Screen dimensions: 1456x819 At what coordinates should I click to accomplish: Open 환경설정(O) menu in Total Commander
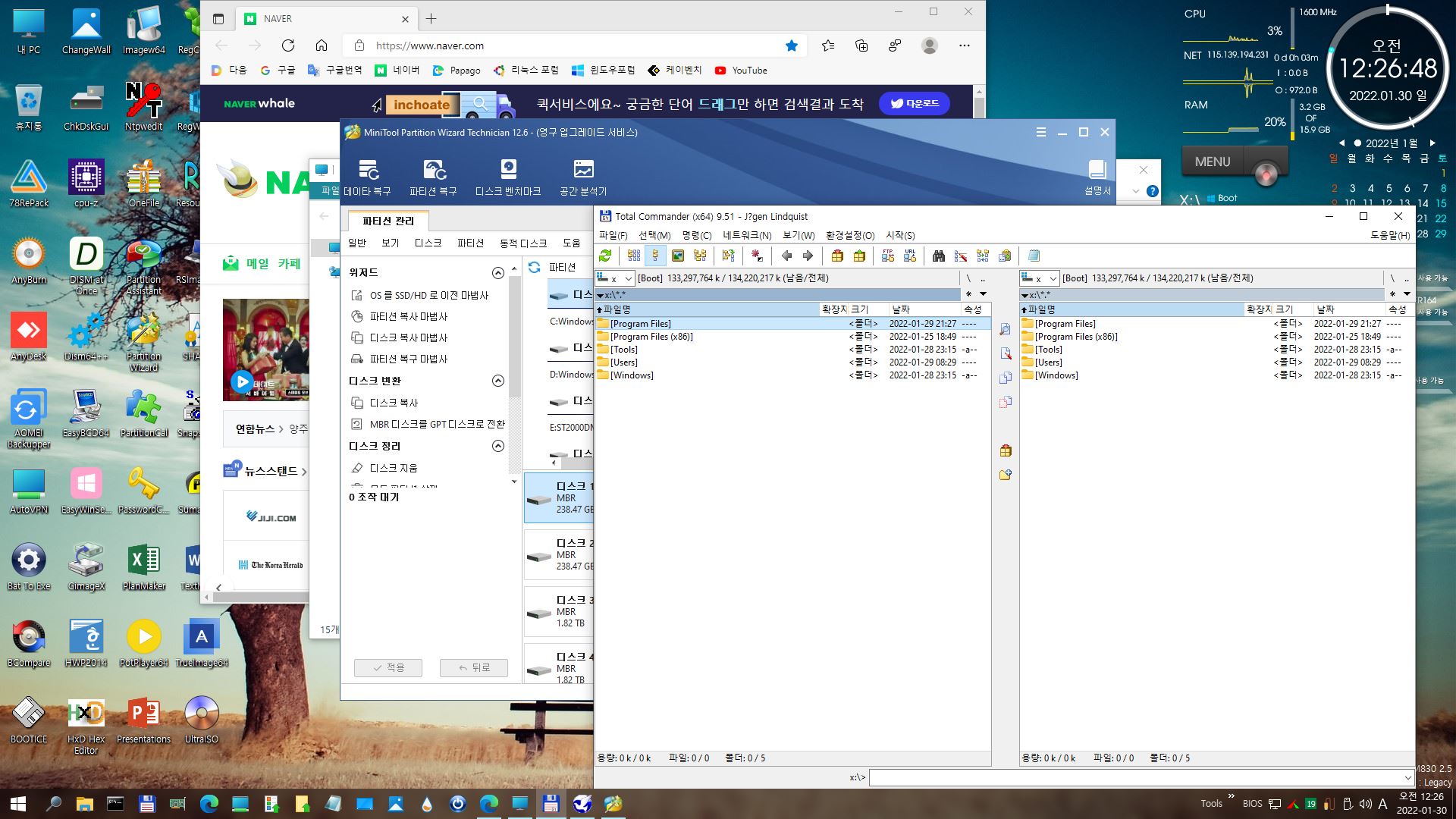point(850,235)
